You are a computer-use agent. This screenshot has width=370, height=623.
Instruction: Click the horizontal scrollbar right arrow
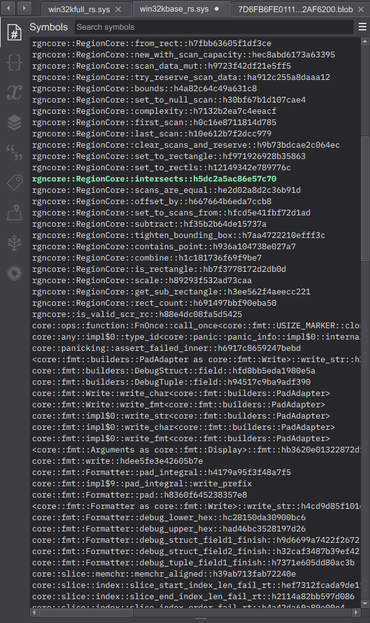point(356,612)
